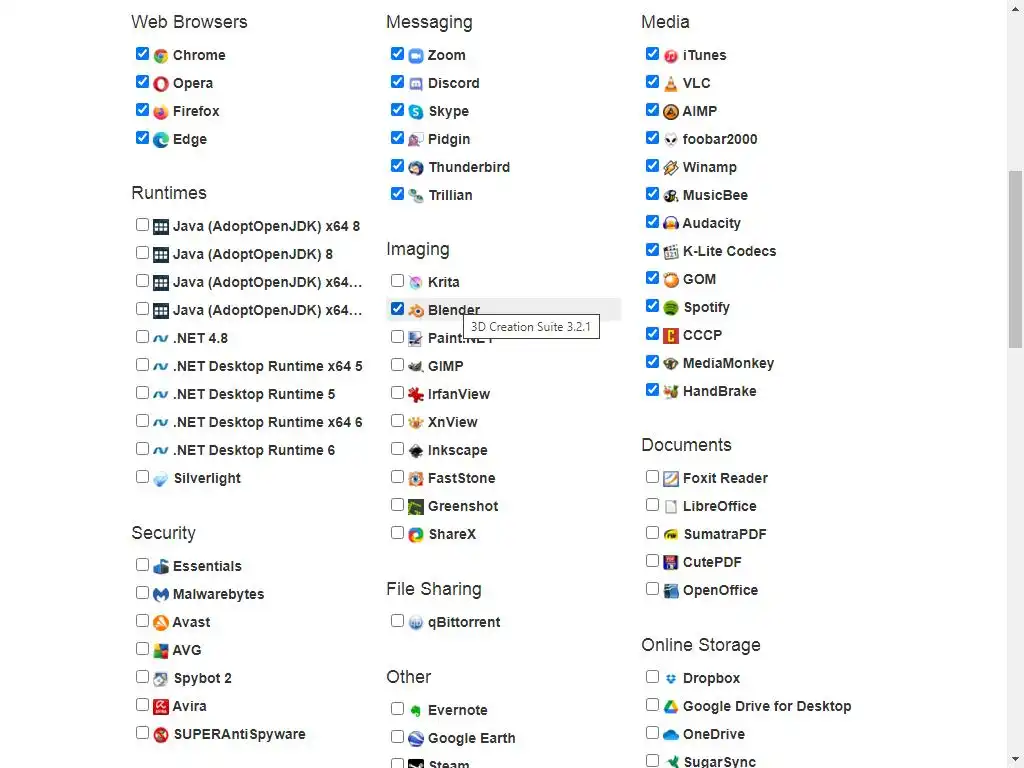The image size is (1024, 768).
Task: Check the Essentials checkbox
Action: tap(142, 564)
